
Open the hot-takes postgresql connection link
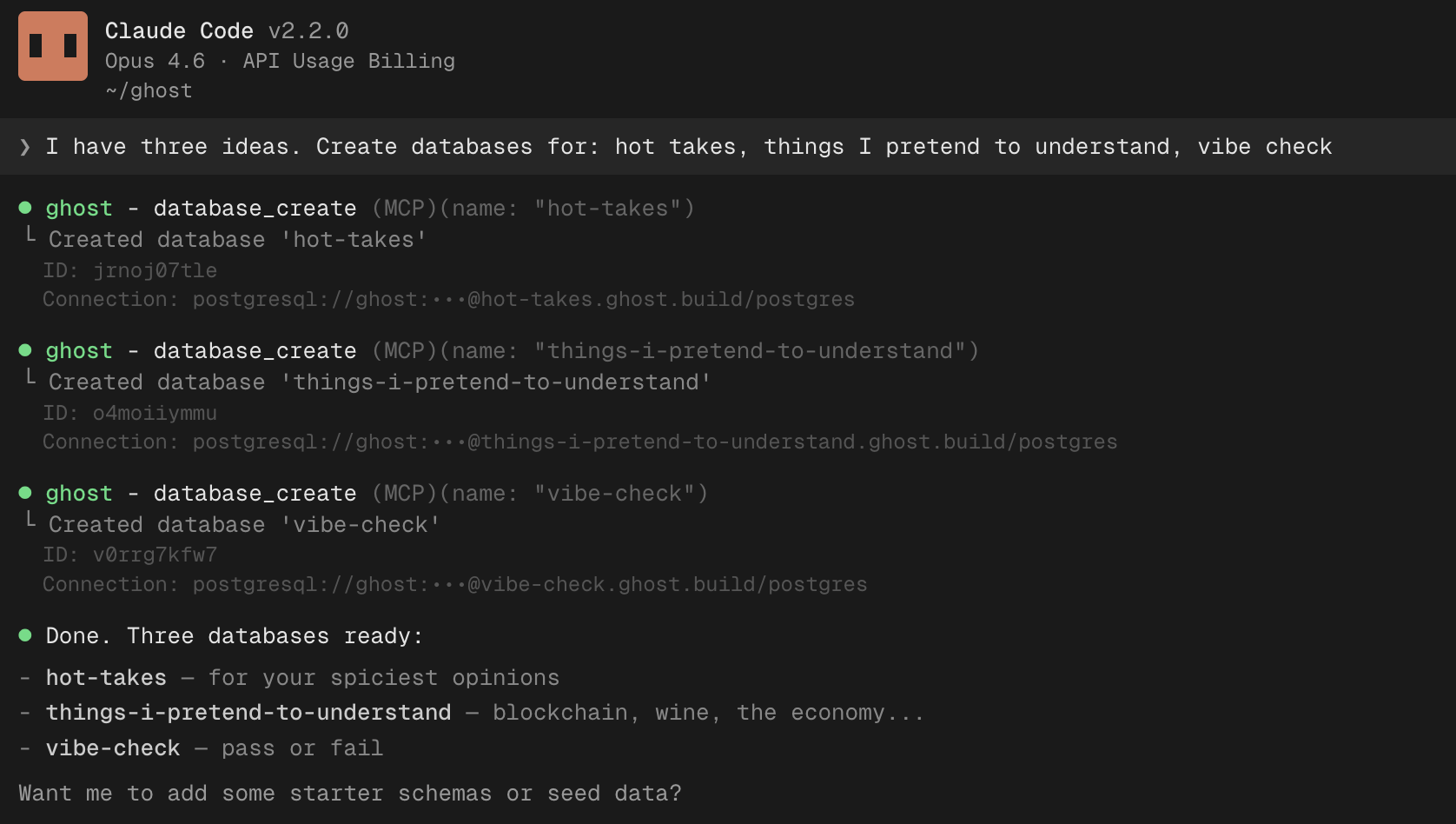[x=523, y=300]
